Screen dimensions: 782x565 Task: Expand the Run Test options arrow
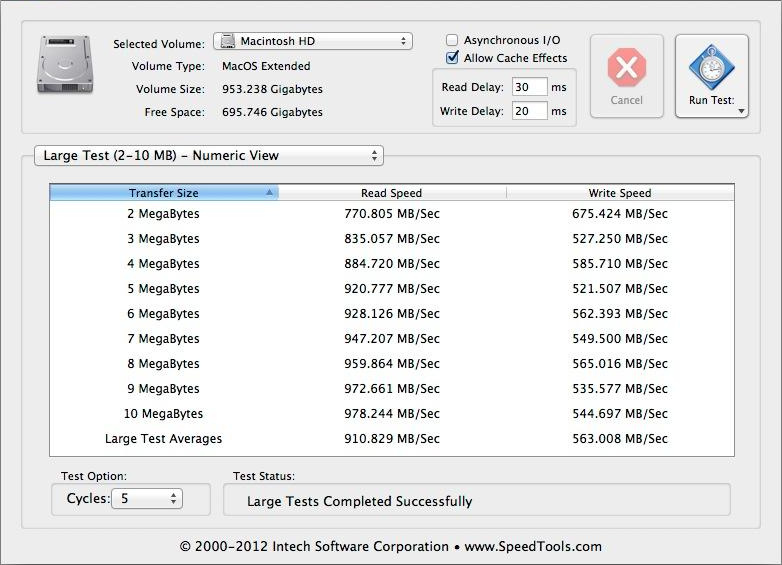pyautogui.click(x=742, y=111)
